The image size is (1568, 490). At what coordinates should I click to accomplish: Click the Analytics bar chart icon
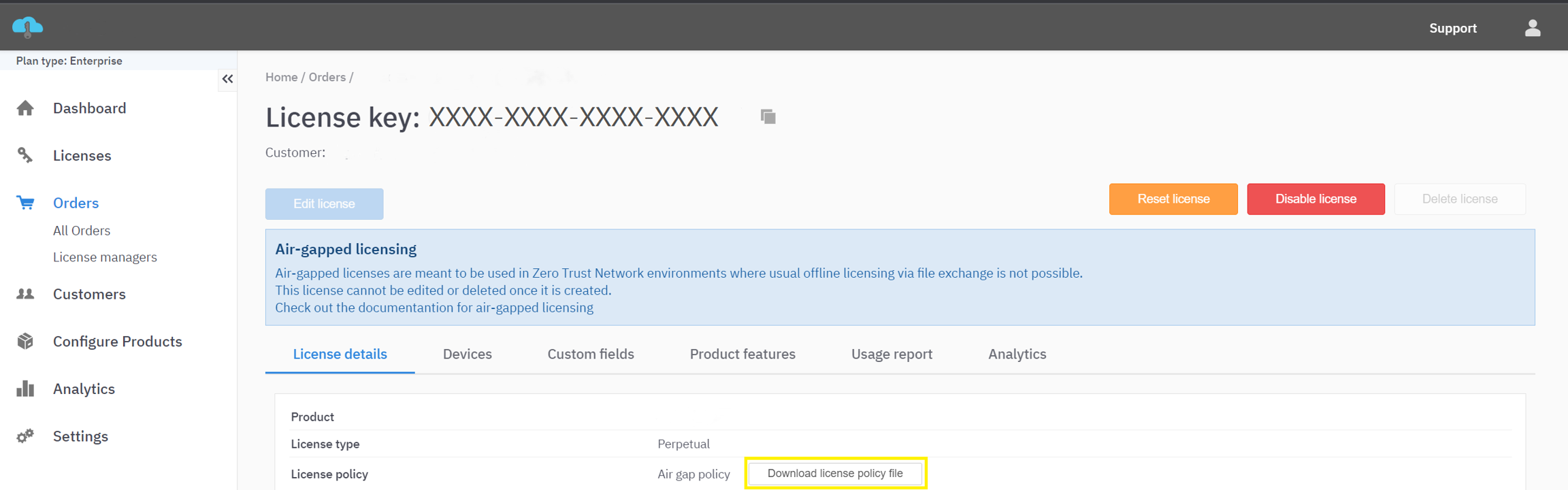[x=25, y=389]
